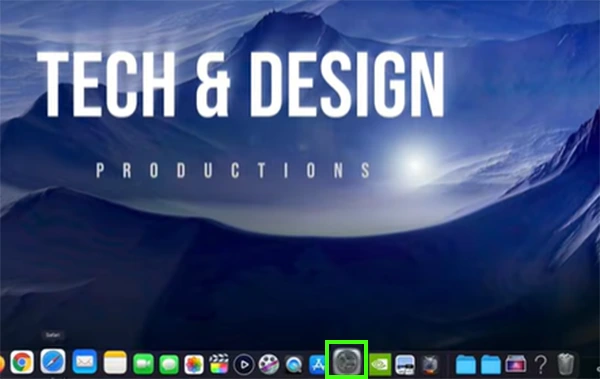
Task: Click the question mark dock item
Action: (540, 364)
